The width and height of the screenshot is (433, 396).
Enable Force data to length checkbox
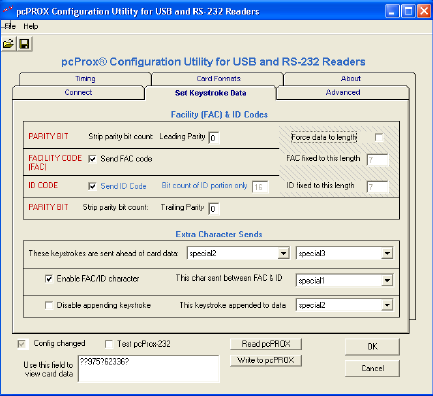click(x=379, y=137)
